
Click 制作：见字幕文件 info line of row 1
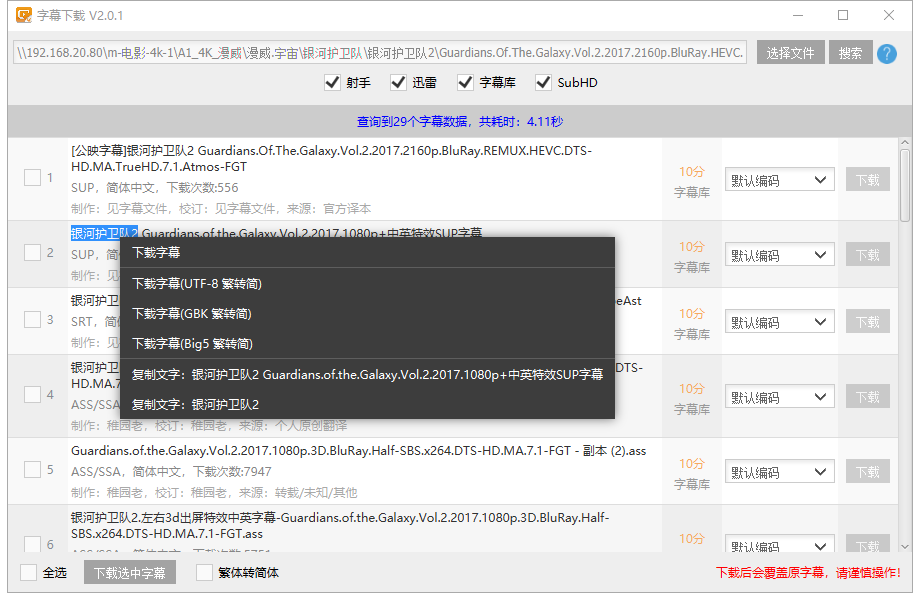pyautogui.click(x=221, y=209)
